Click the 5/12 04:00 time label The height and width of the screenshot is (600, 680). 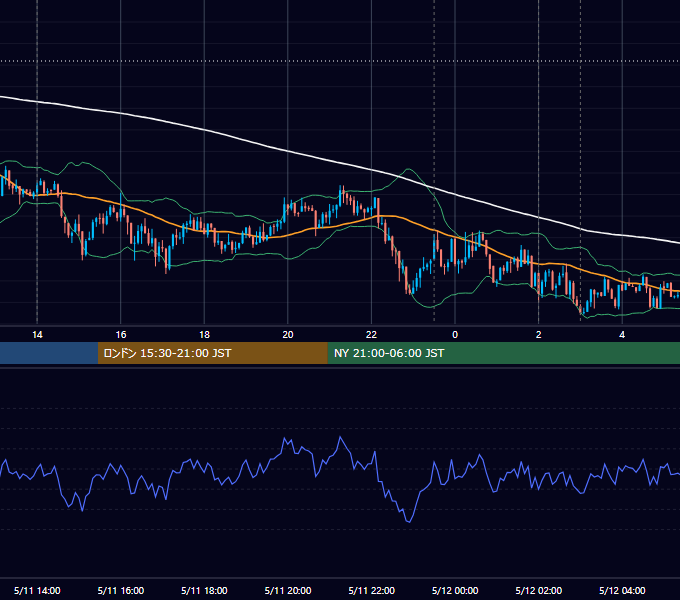(622, 590)
